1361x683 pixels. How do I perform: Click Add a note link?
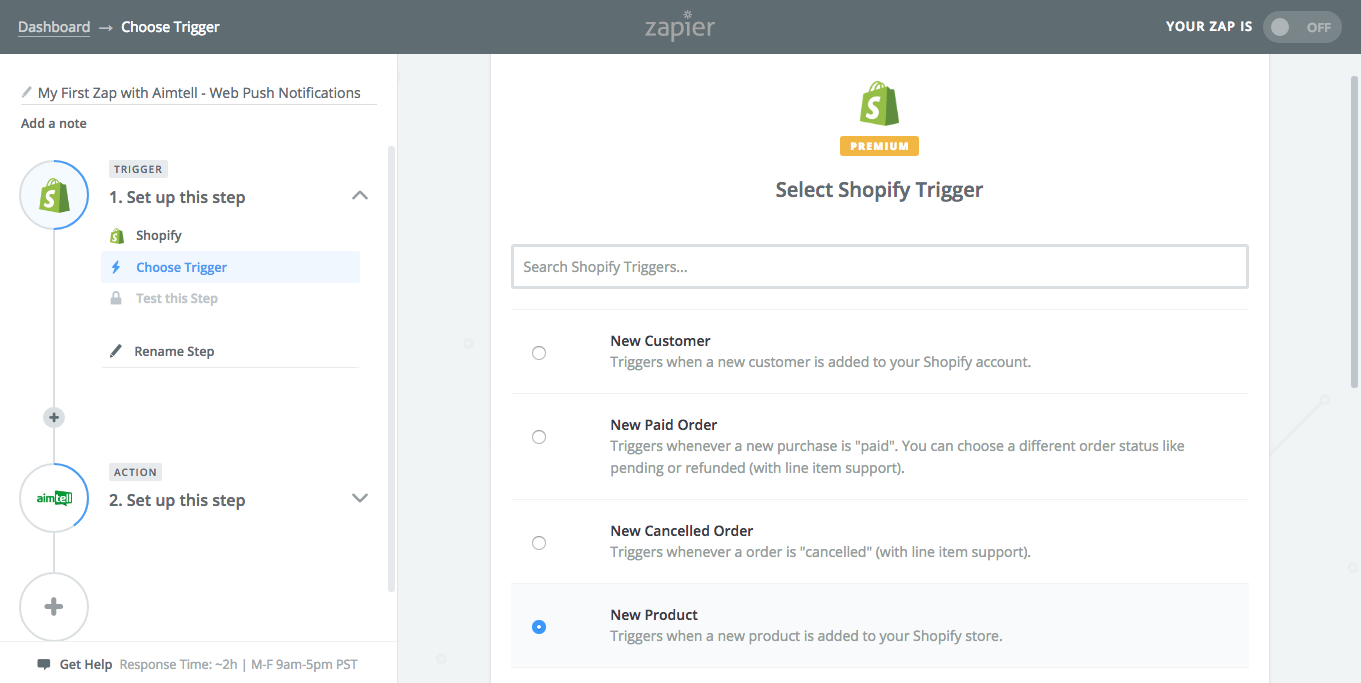tap(54, 123)
